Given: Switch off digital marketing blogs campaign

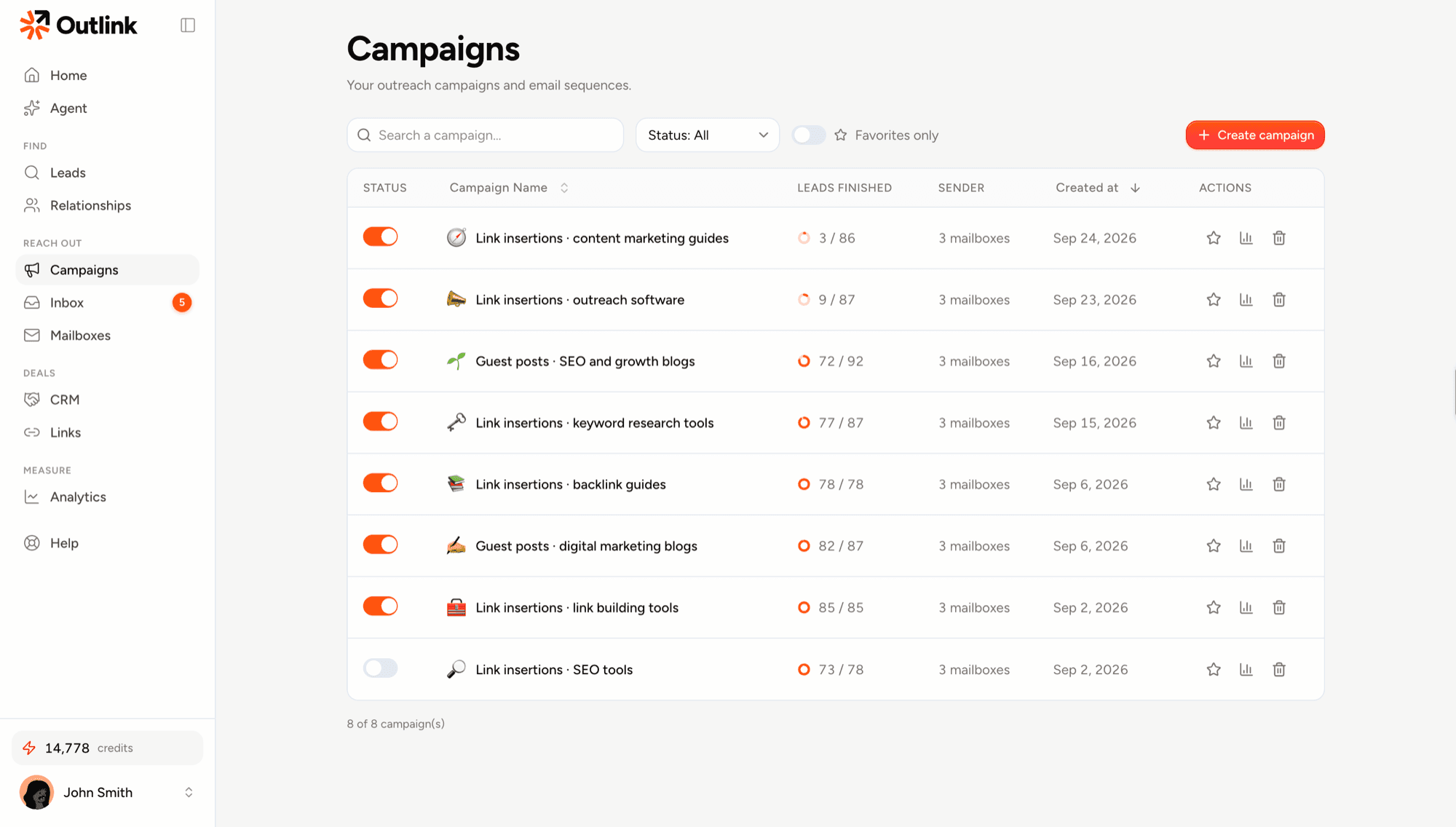Looking at the screenshot, I should click(381, 545).
